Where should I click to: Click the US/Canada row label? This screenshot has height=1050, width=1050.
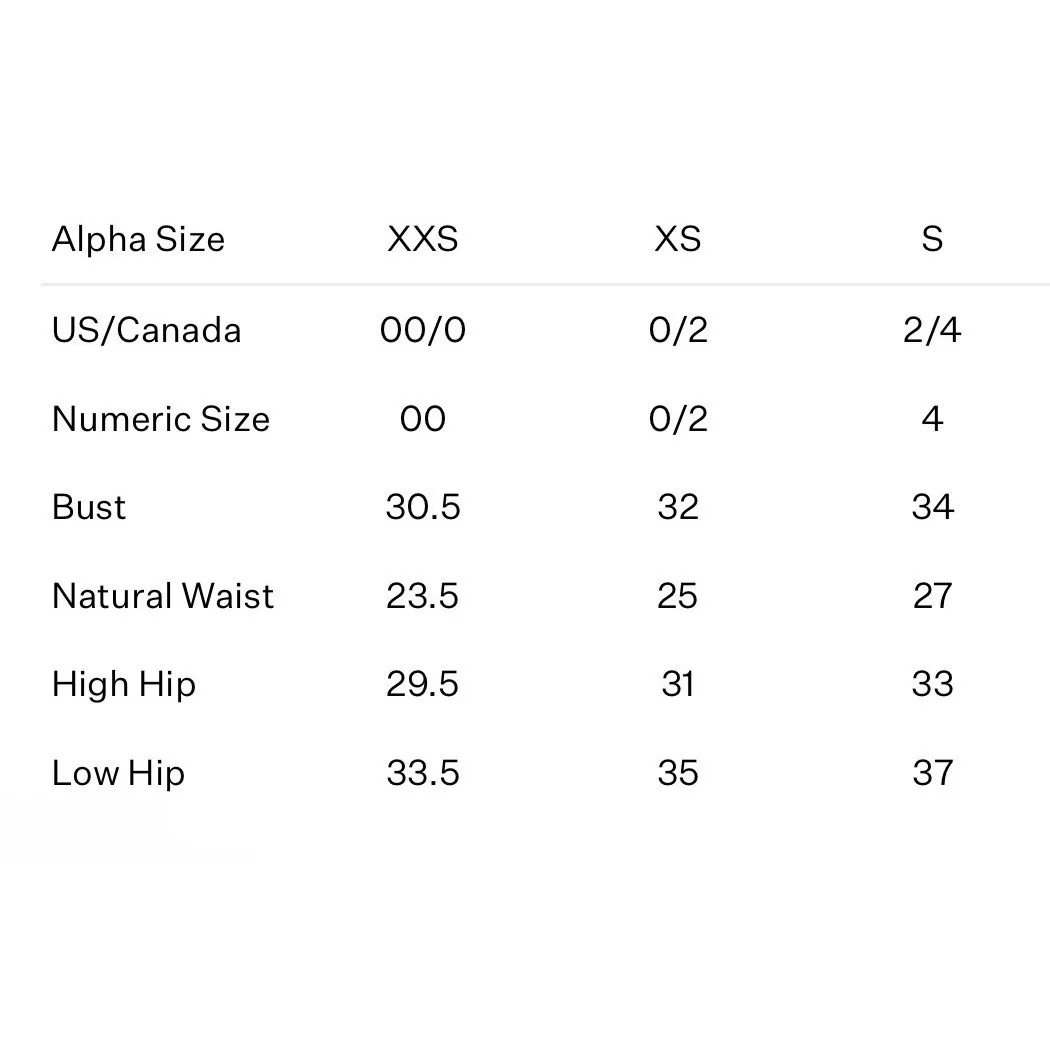146,330
